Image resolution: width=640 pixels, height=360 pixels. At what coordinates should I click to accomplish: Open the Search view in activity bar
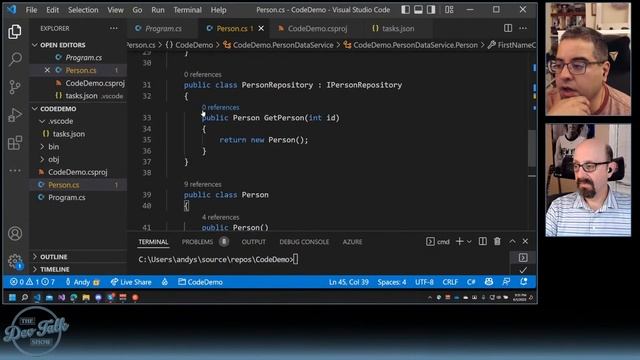point(15,59)
